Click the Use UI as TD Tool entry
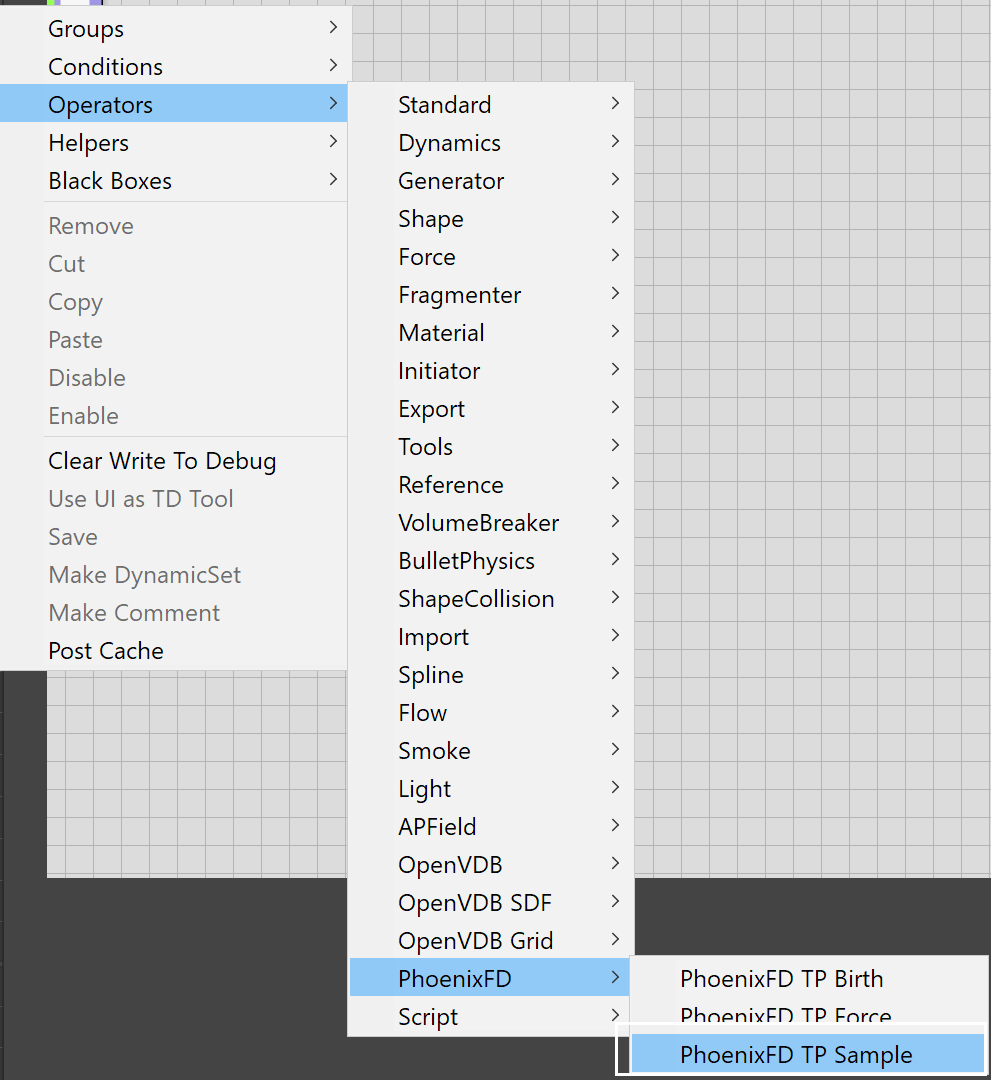991x1080 pixels. [174, 499]
